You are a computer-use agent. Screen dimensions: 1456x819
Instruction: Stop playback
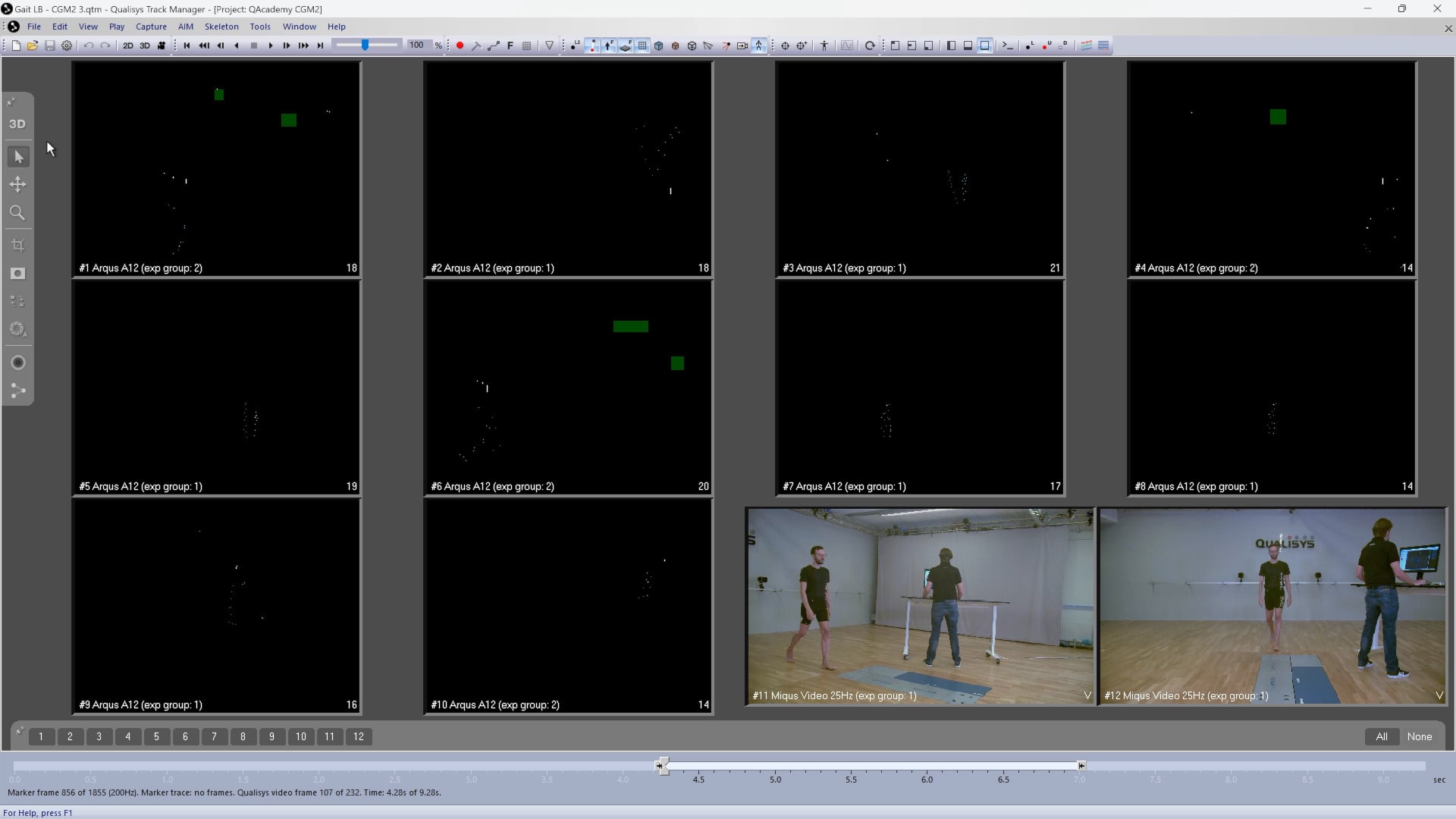(254, 45)
